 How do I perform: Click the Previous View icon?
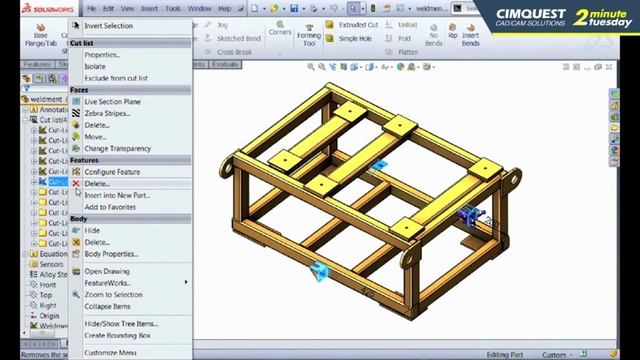point(333,67)
